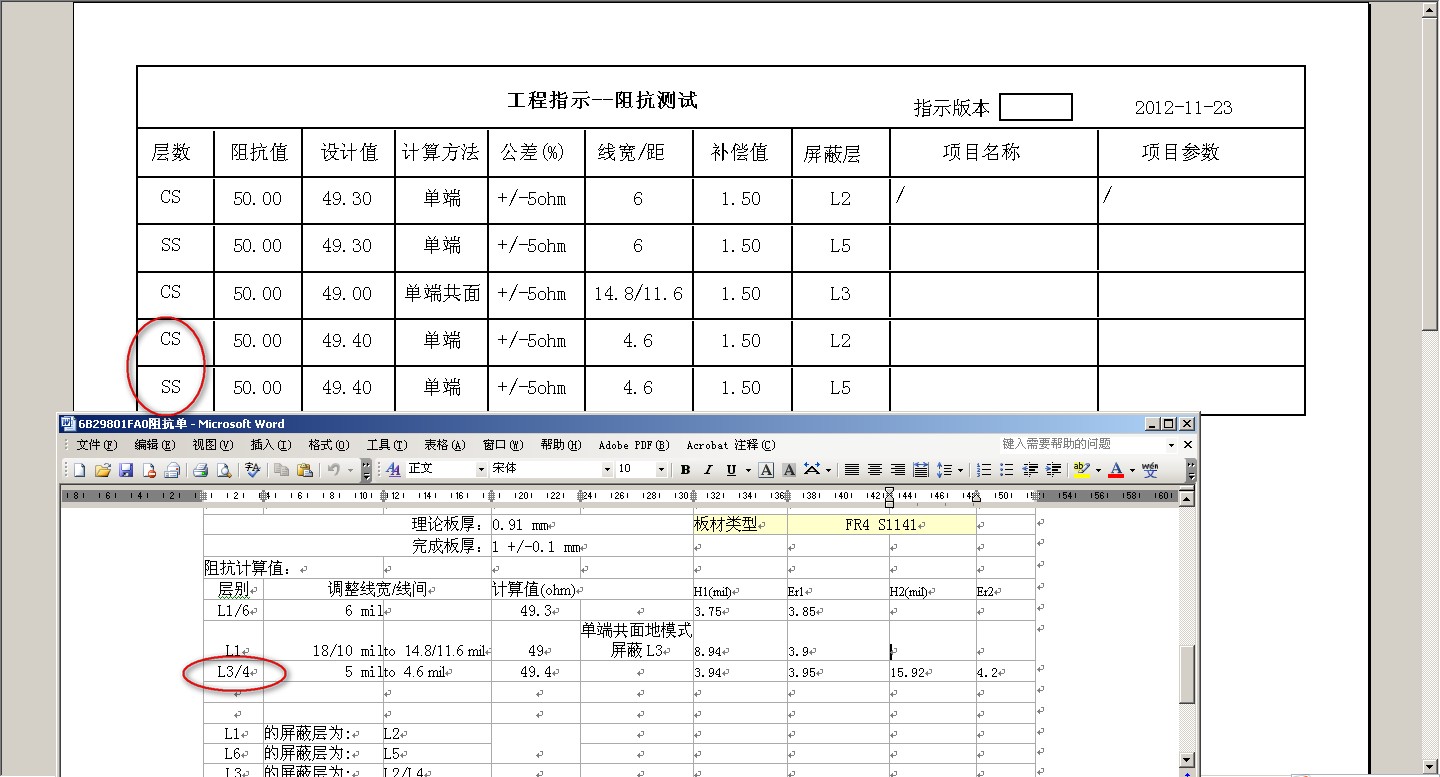Click the L3/4 cell in Word table
The width and height of the screenshot is (1440, 777).
coord(234,672)
